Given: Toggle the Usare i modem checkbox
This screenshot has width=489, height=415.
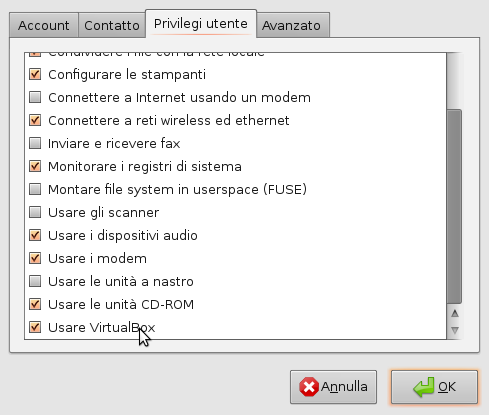Looking at the screenshot, I should 35,258.
